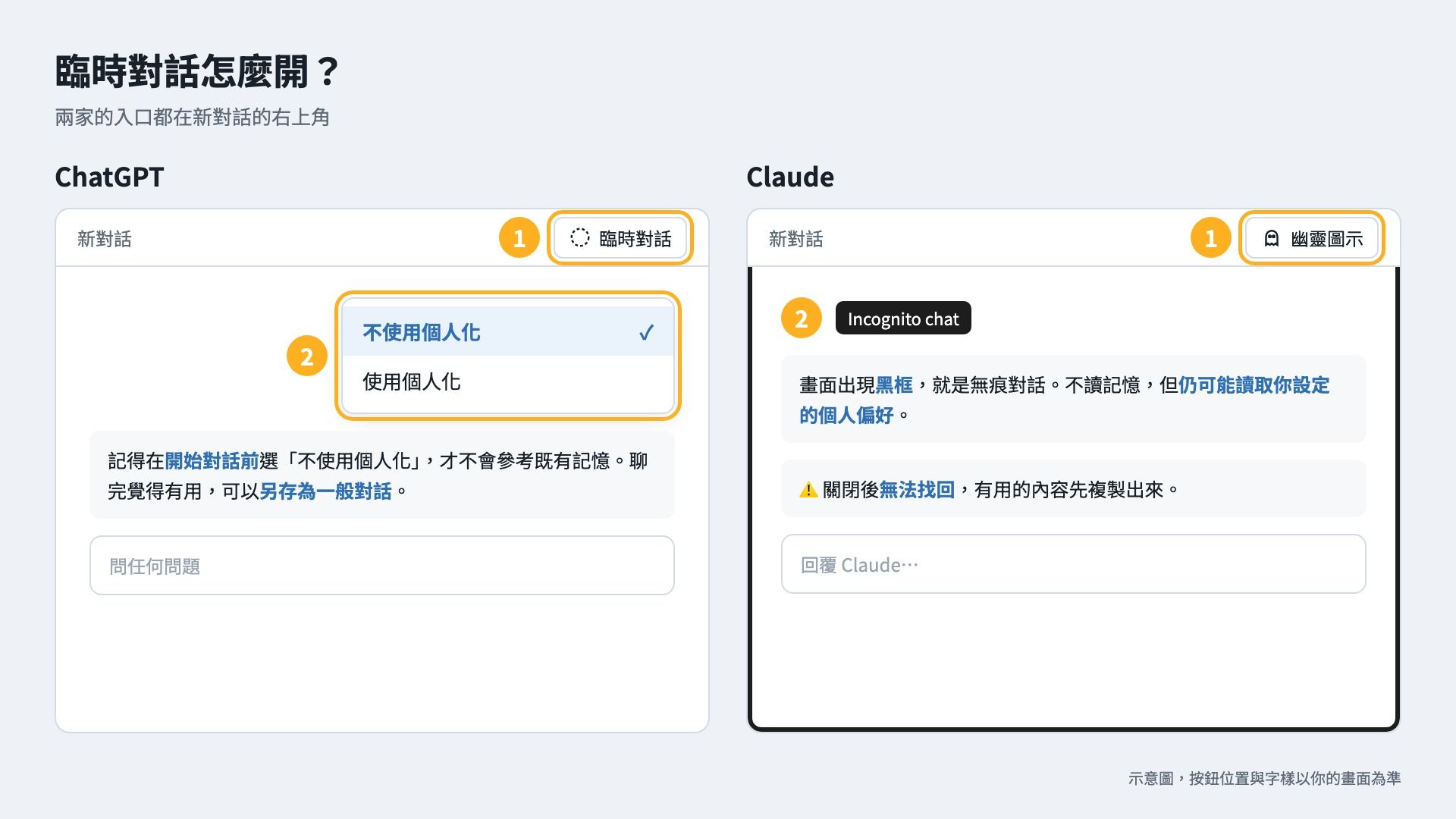Screen dimensions: 1456x819
Task: Click the ChatGPT section heading
Action: pyautogui.click(x=109, y=177)
